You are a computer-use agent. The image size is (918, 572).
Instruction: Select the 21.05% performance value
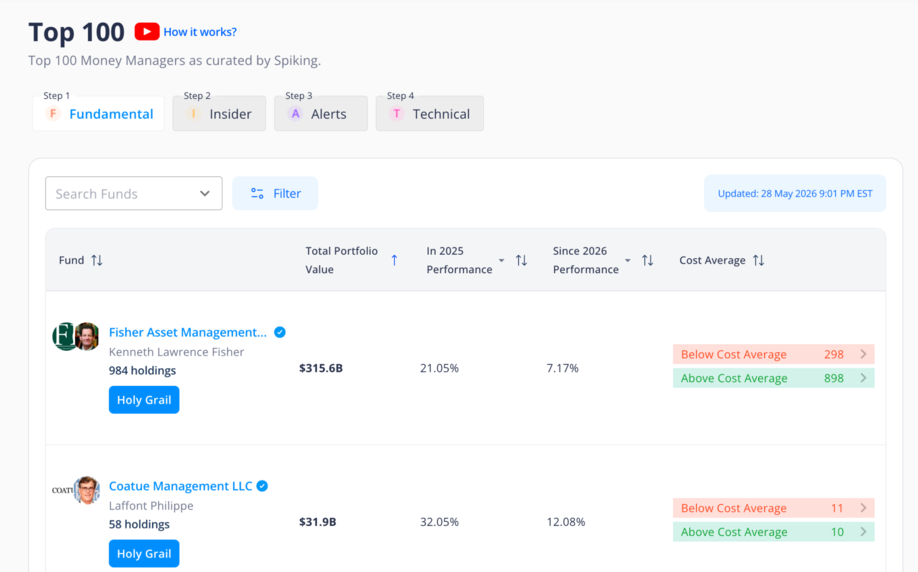pos(439,368)
